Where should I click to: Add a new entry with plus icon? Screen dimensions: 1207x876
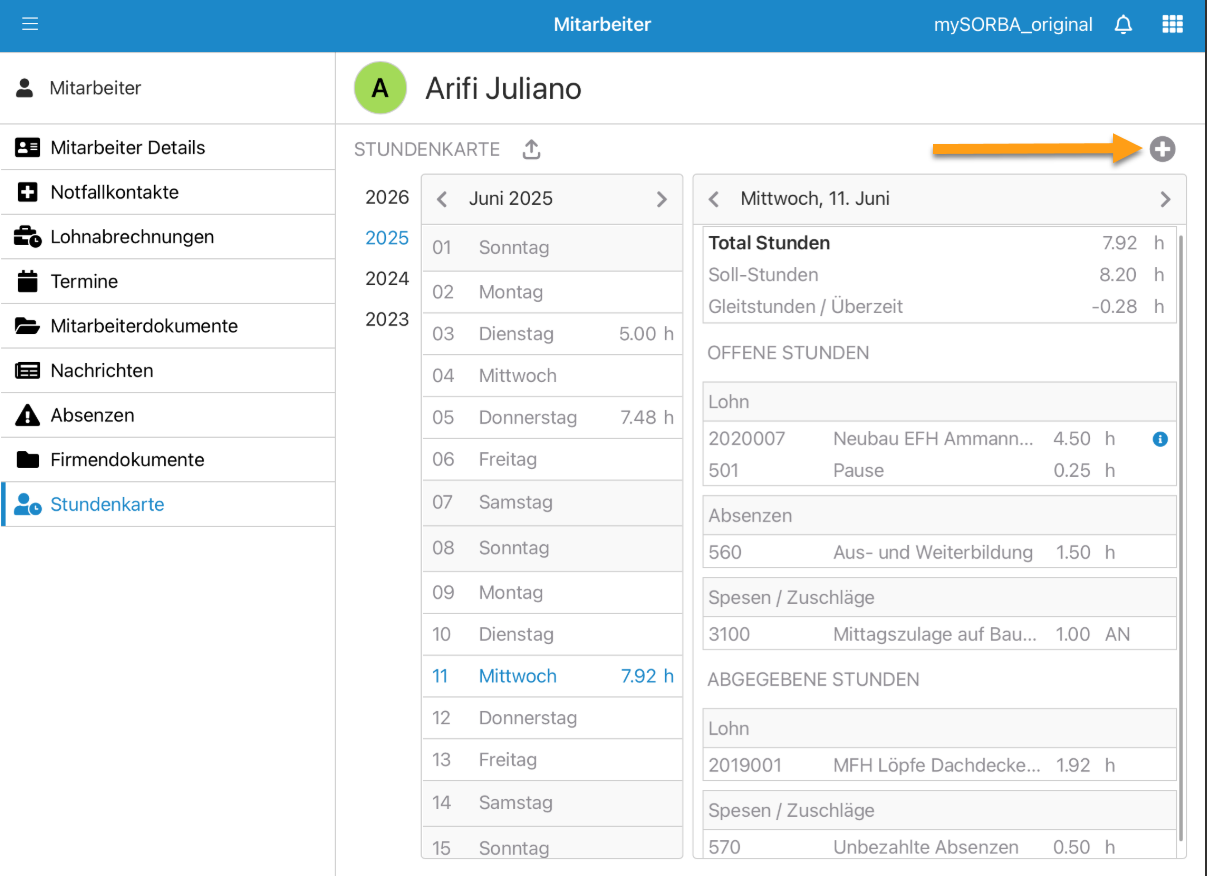(1162, 150)
